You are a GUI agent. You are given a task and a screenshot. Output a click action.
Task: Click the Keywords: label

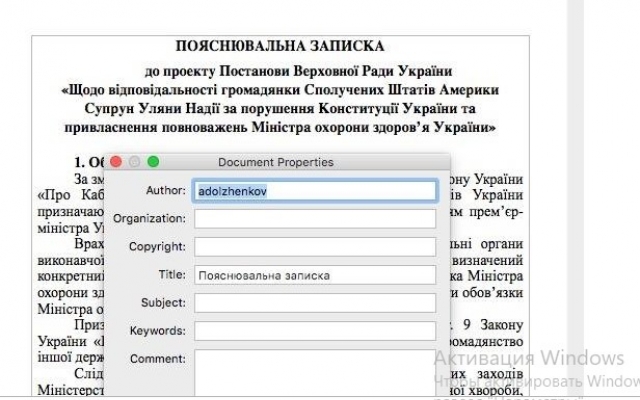tap(158, 331)
